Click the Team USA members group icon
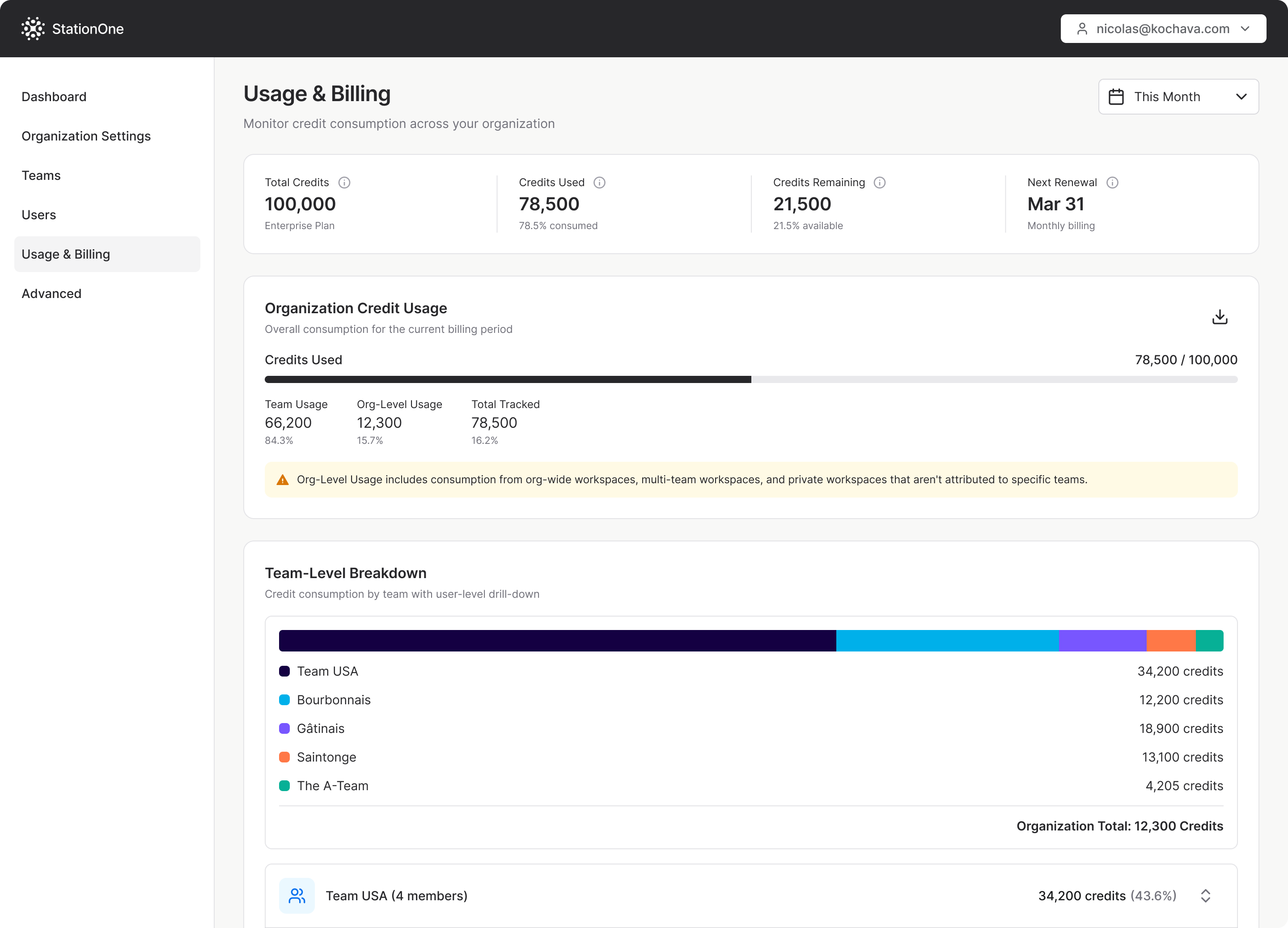Viewport: 1288px width, 928px height. click(x=297, y=896)
